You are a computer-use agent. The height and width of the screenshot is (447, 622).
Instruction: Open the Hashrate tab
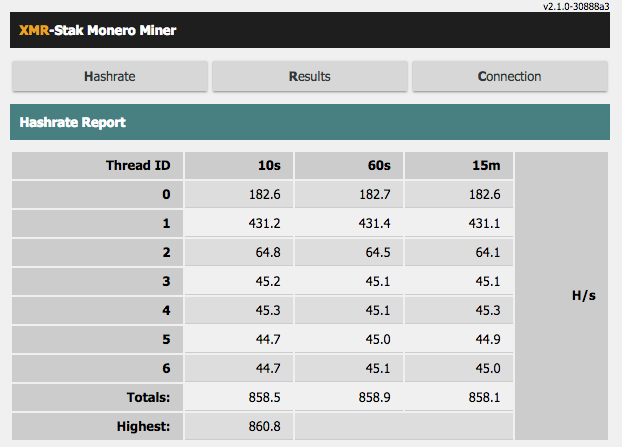coord(110,76)
